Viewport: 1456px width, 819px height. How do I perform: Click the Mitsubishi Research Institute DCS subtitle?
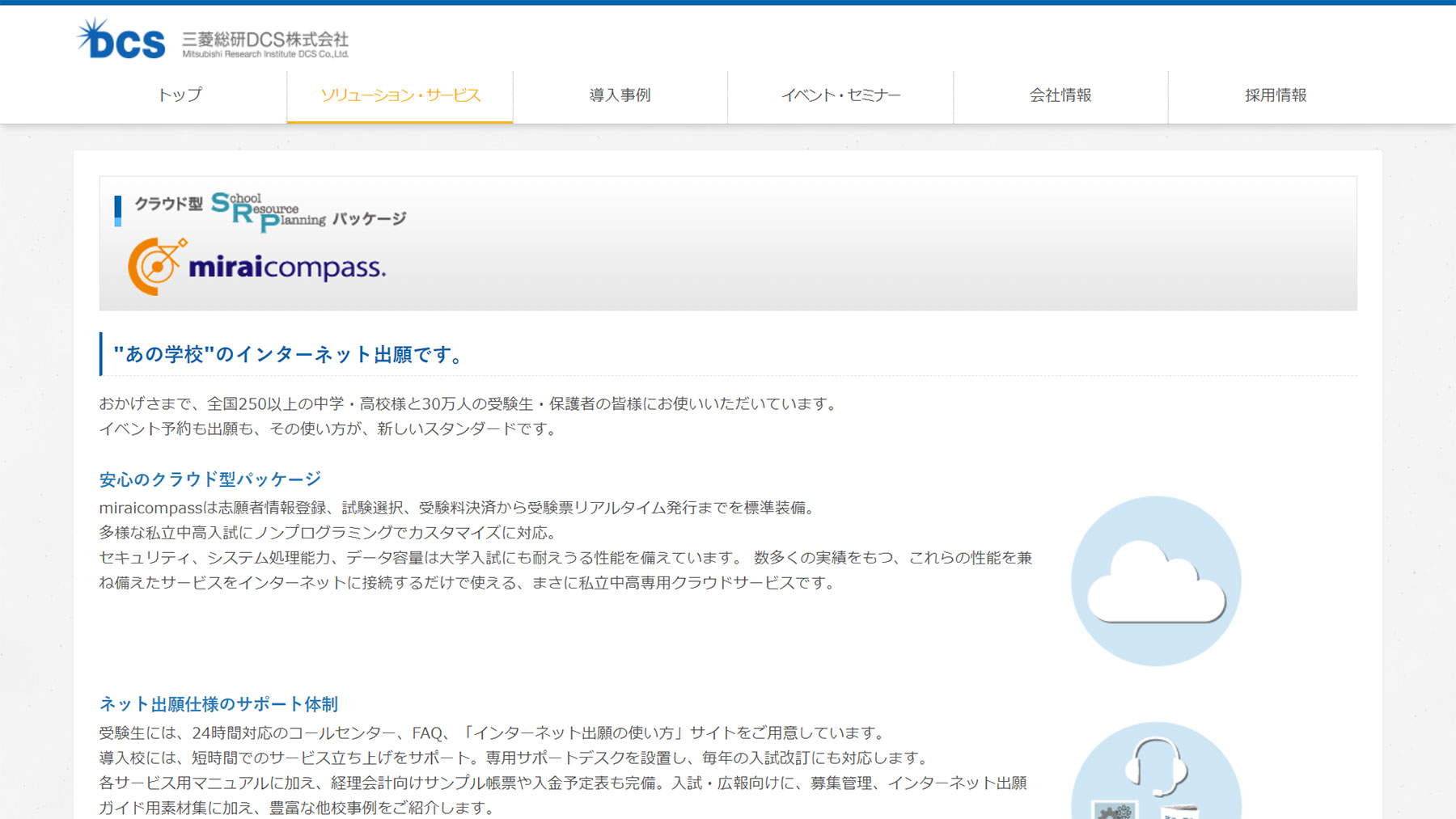[x=265, y=54]
